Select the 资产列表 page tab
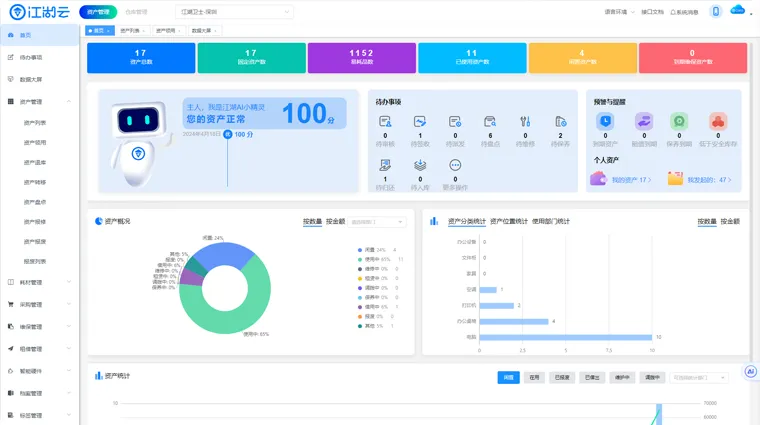This screenshot has height=425, width=760. click(131, 31)
